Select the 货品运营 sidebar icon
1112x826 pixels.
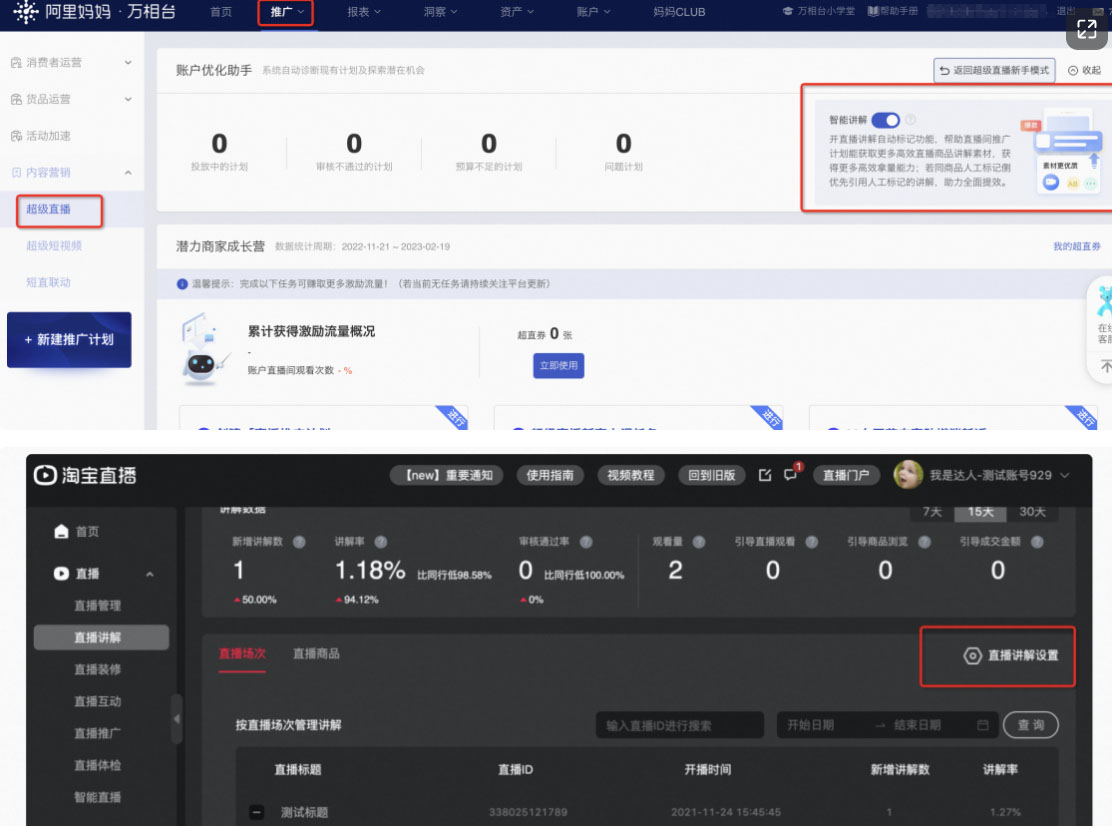coord(16,100)
